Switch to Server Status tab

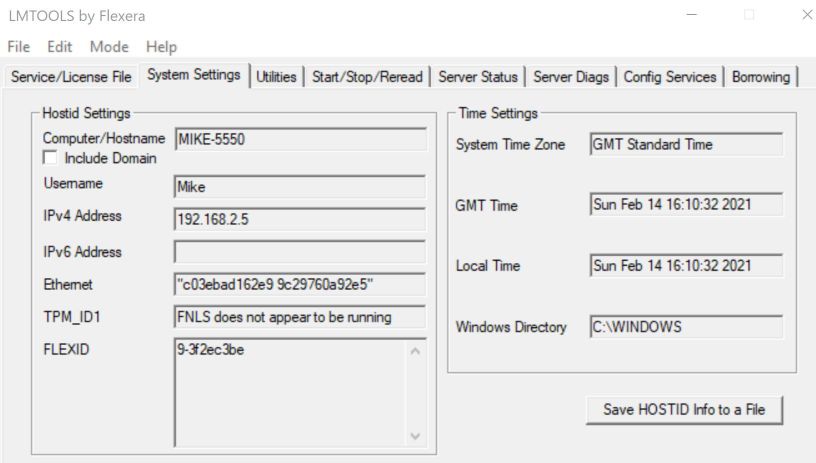pyautogui.click(x=478, y=77)
